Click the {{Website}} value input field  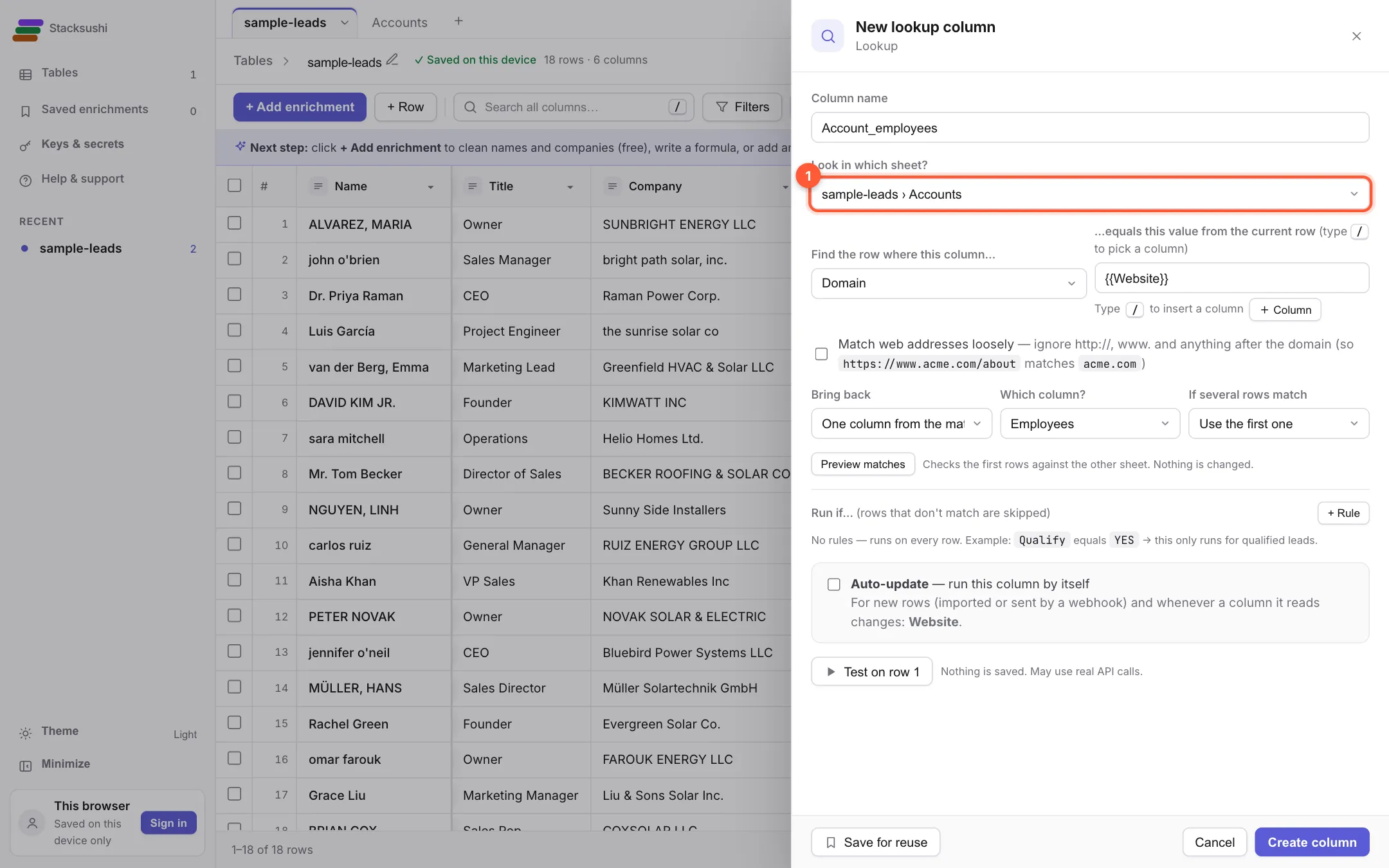click(1231, 278)
